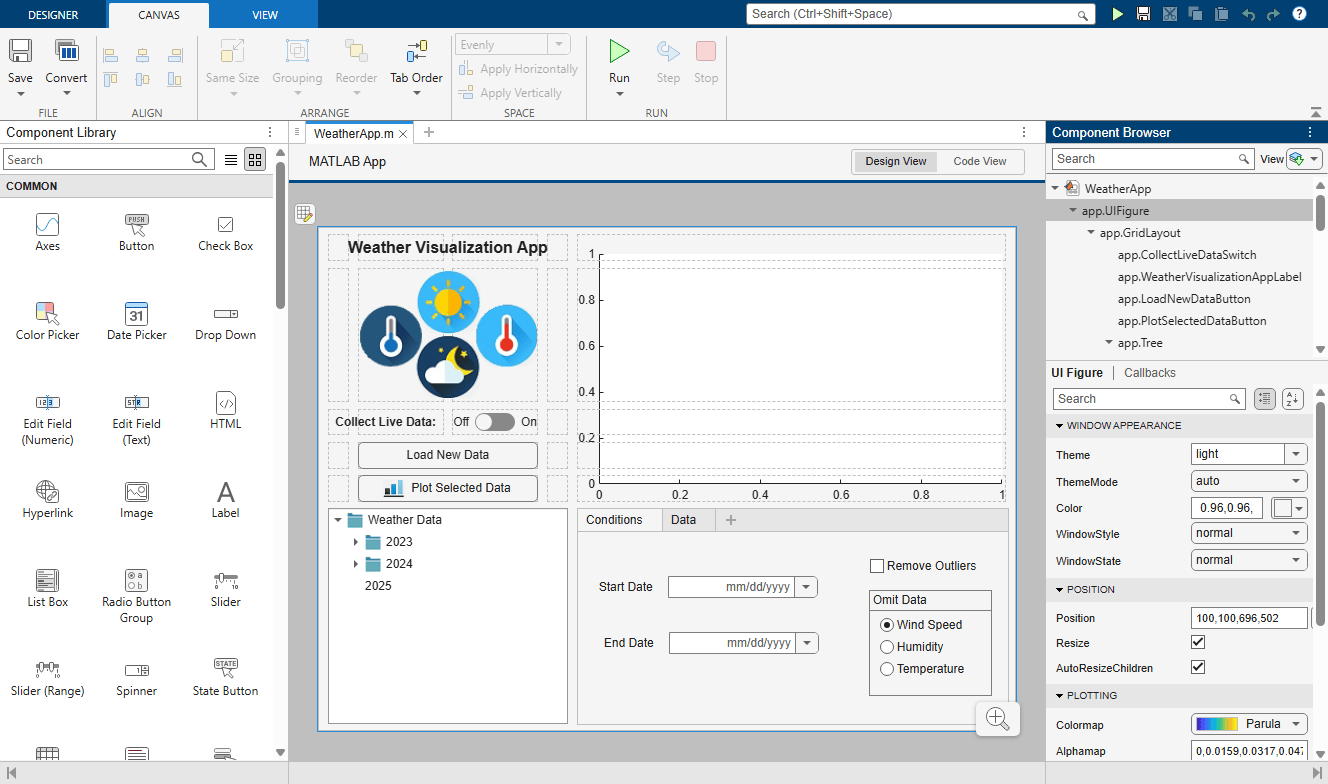Switch to the DESIGNER ribbon tab
Image resolution: width=1328 pixels, height=784 pixels.
point(53,15)
